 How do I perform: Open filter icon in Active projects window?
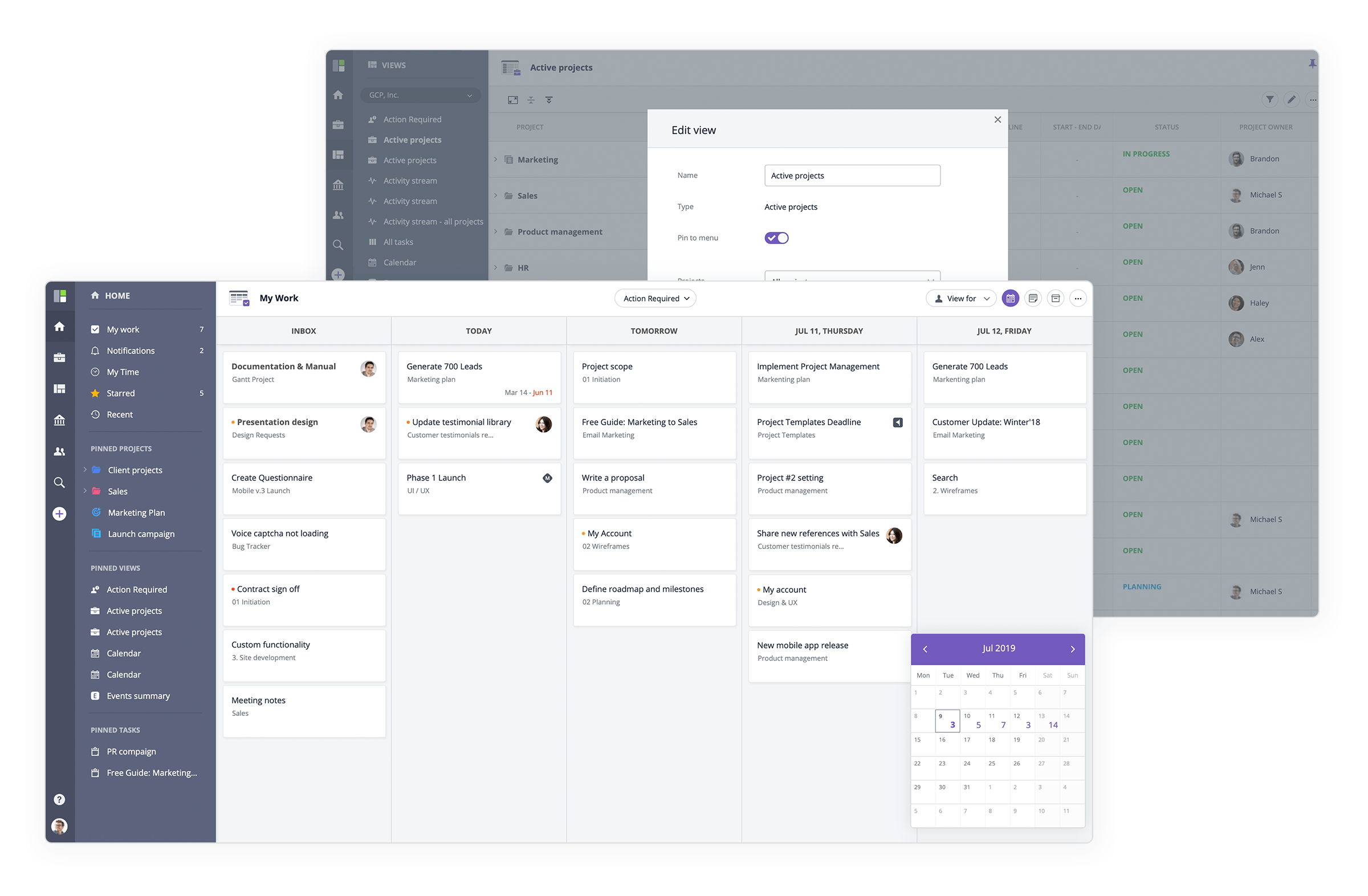[1270, 99]
